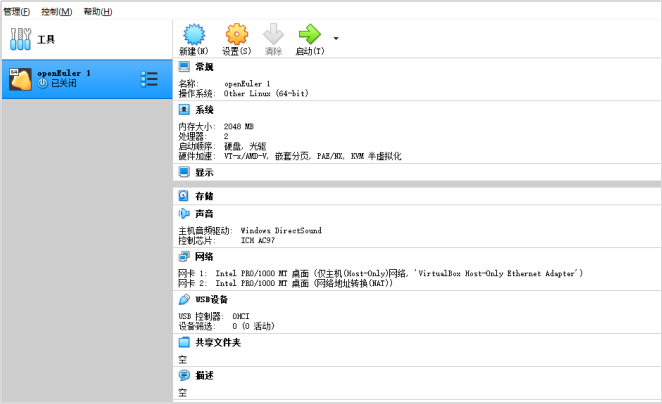Open the 共享文件夹 section header
The height and width of the screenshot is (404, 662).
(x=218, y=342)
